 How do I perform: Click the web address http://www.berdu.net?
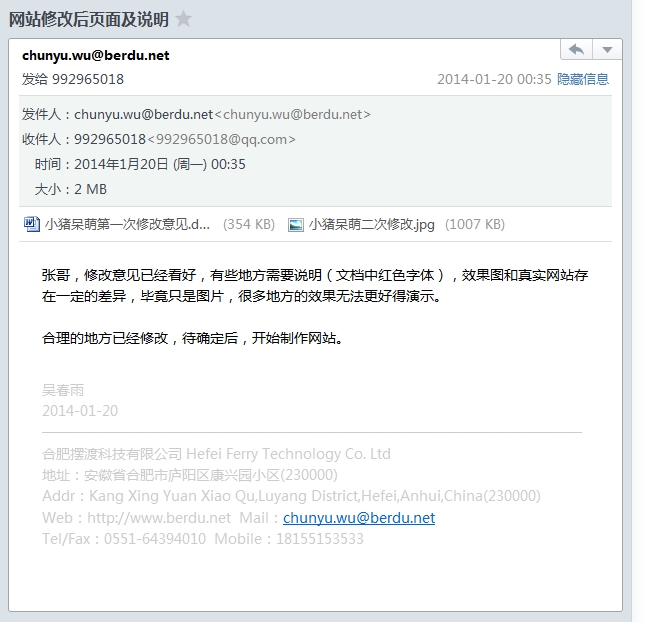tap(159, 518)
